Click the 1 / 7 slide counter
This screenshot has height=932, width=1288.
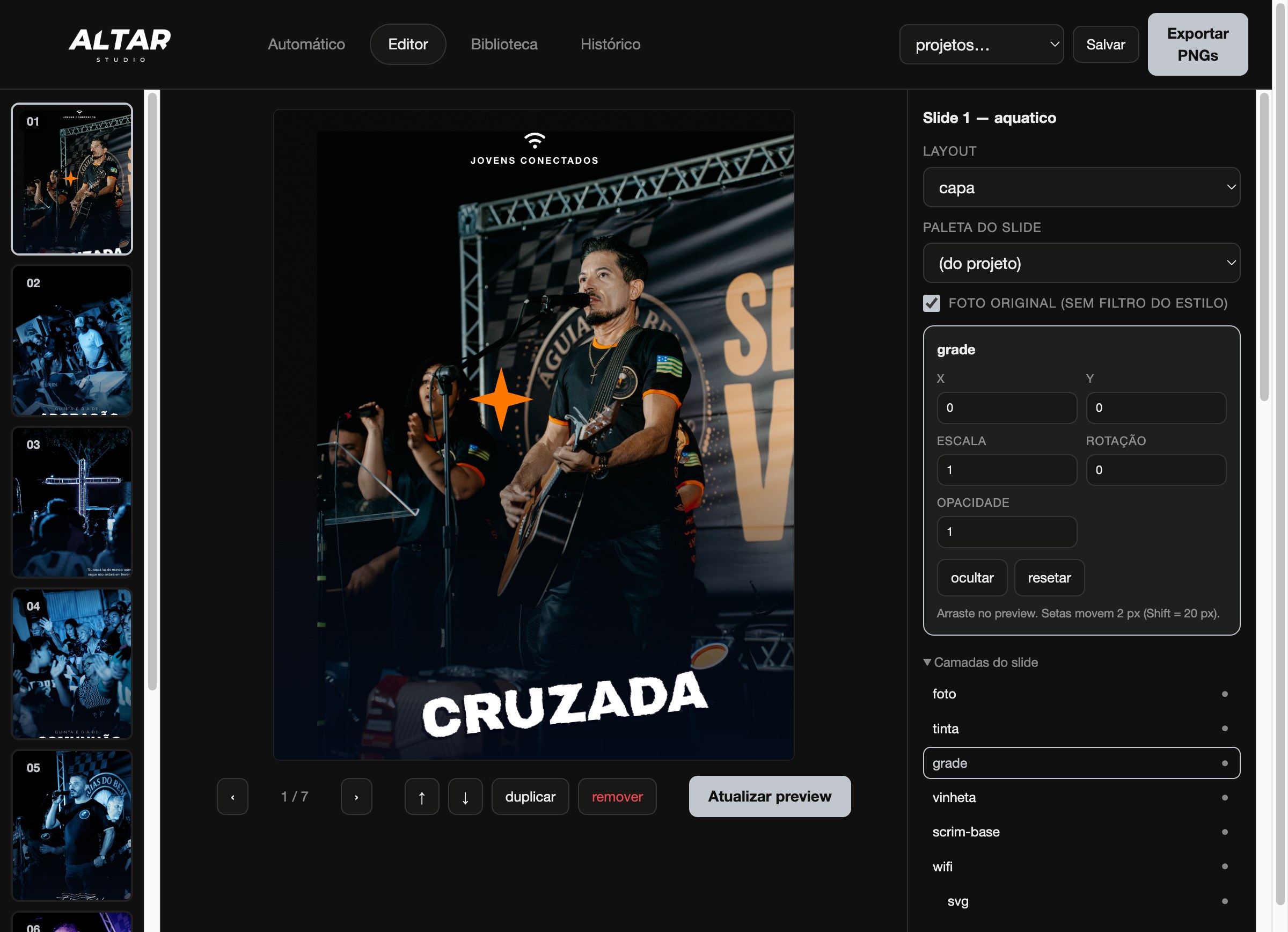coord(294,796)
